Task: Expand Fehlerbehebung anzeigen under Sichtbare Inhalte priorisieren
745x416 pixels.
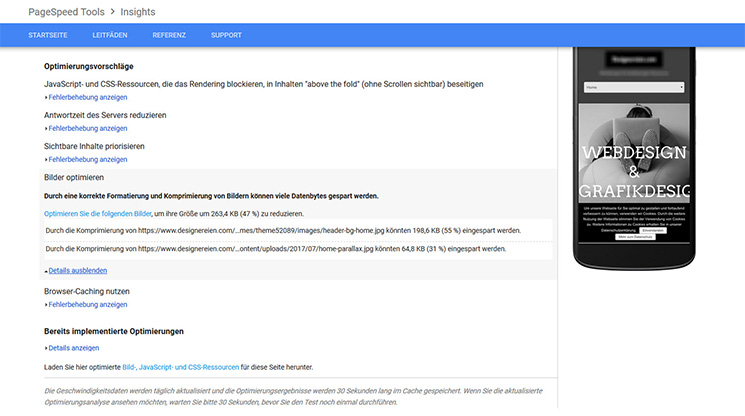Action: (87, 160)
